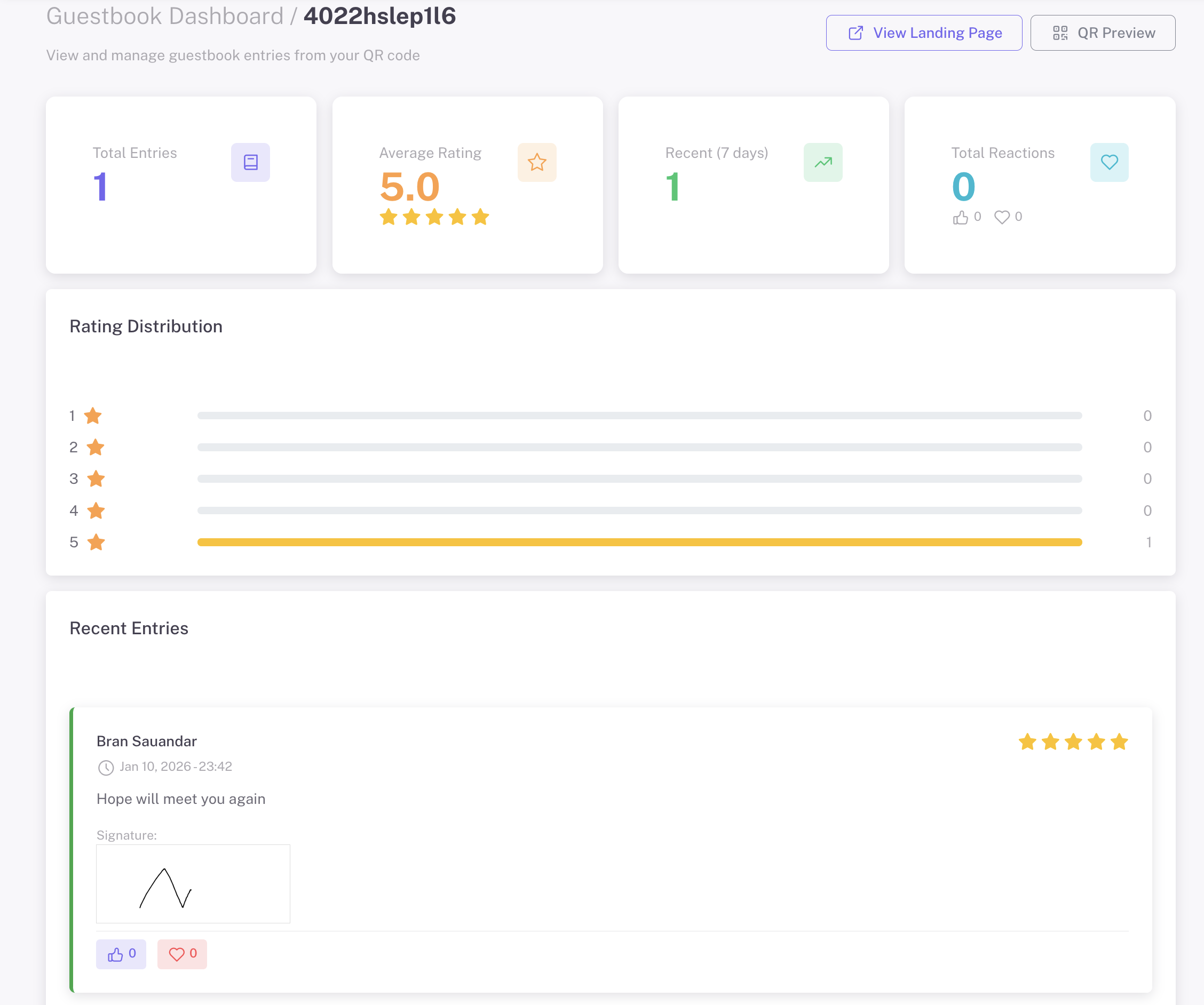Open the View Landing Page button
This screenshot has width=1204, height=1005.
pyautogui.click(x=923, y=33)
